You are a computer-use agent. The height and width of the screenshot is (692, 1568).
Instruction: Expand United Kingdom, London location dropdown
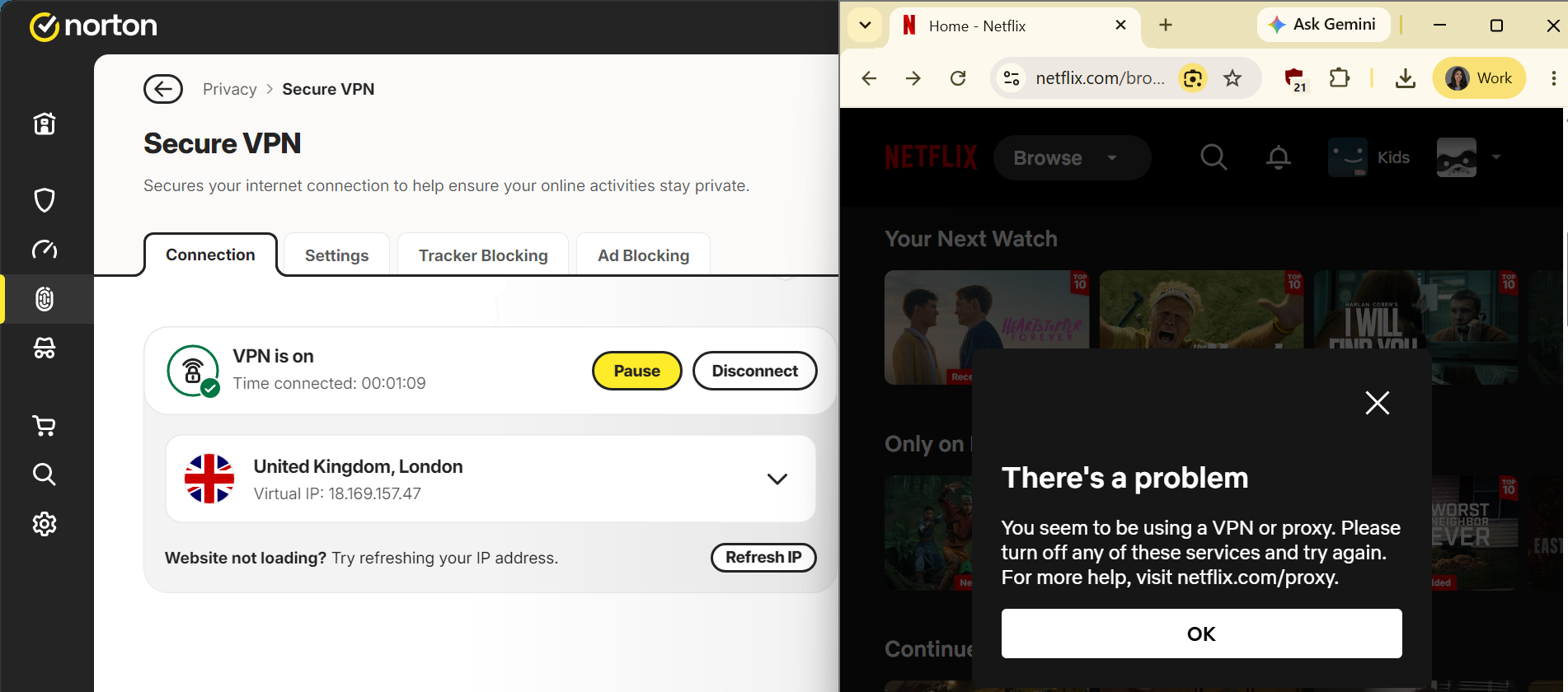[777, 479]
